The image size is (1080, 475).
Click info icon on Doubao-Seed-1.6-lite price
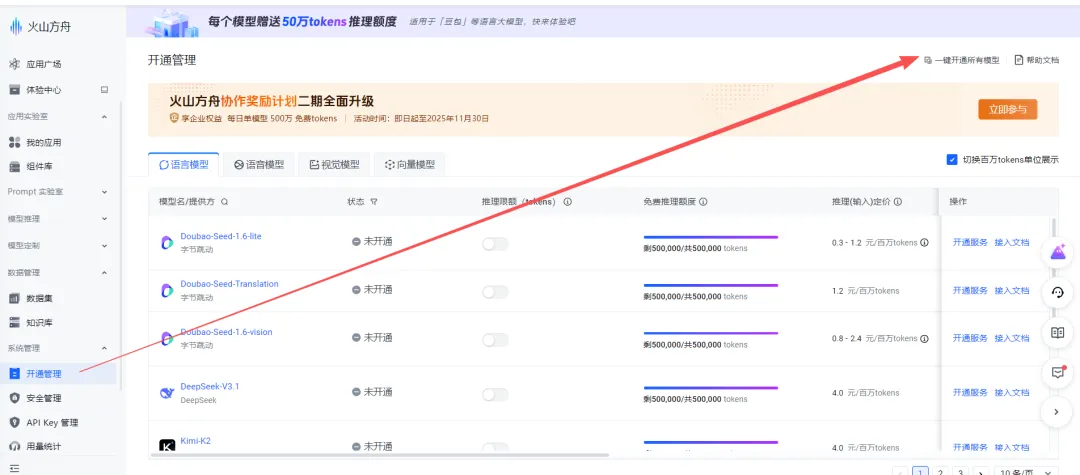click(x=924, y=242)
